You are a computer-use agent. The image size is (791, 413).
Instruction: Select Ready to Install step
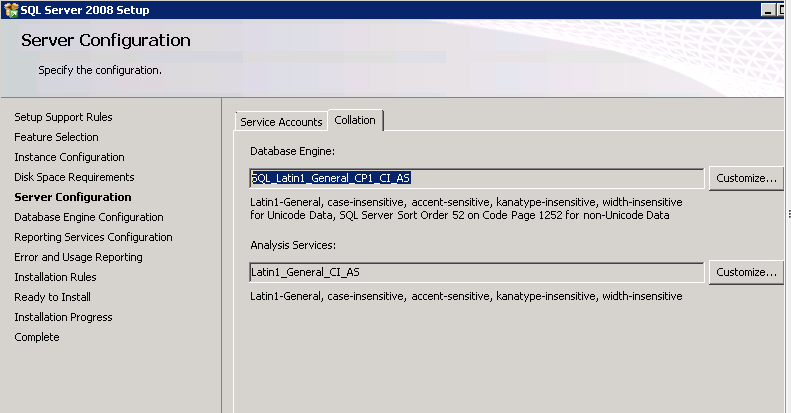[x=52, y=297]
